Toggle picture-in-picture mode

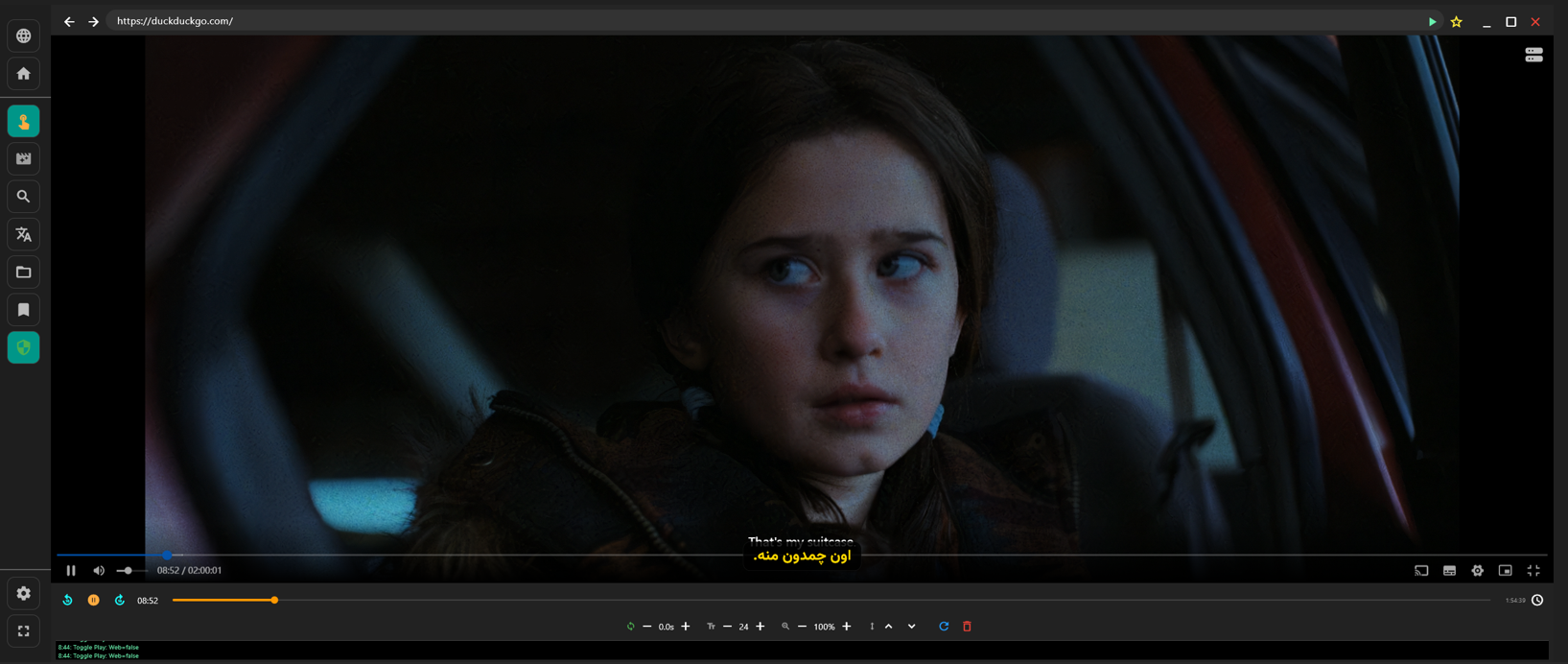point(1505,571)
